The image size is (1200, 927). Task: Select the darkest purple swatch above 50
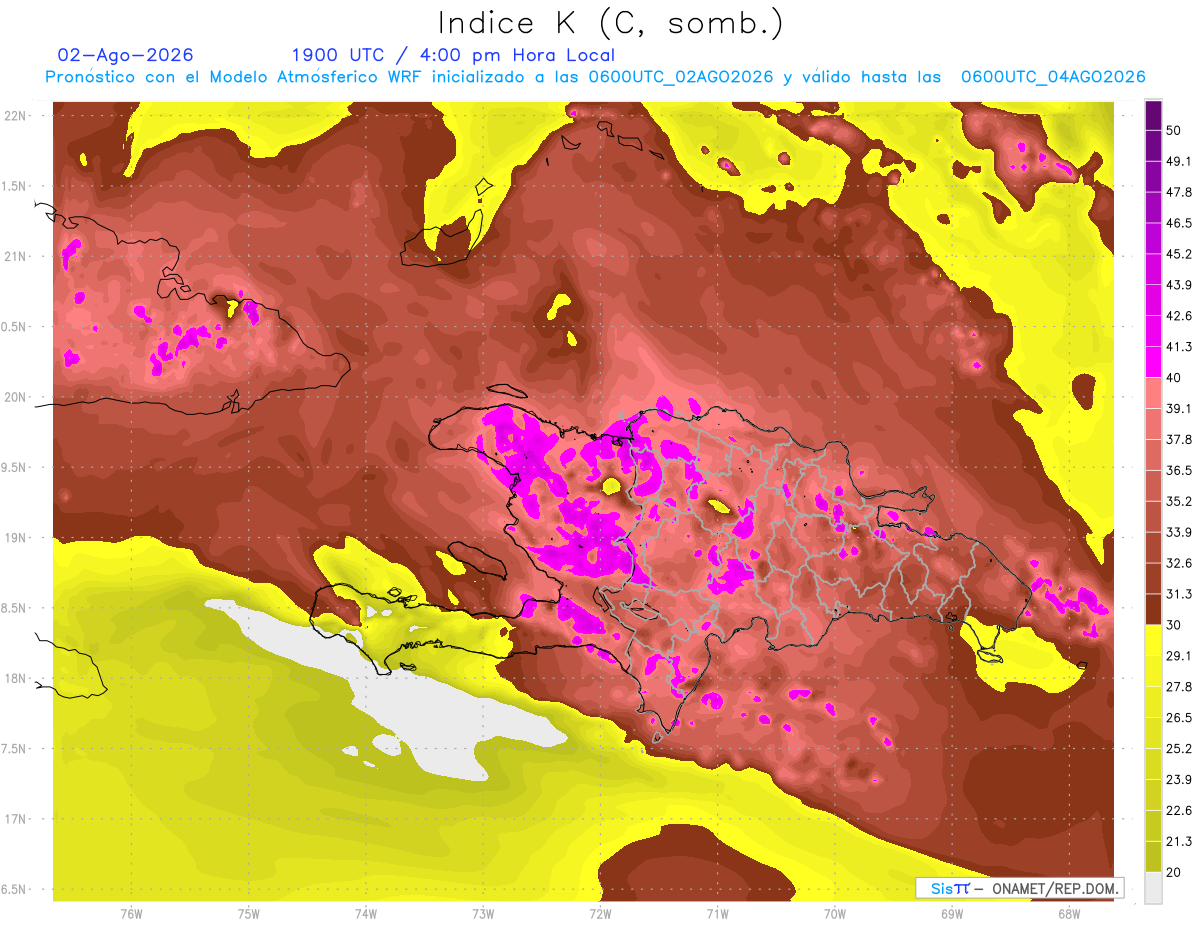(1153, 117)
